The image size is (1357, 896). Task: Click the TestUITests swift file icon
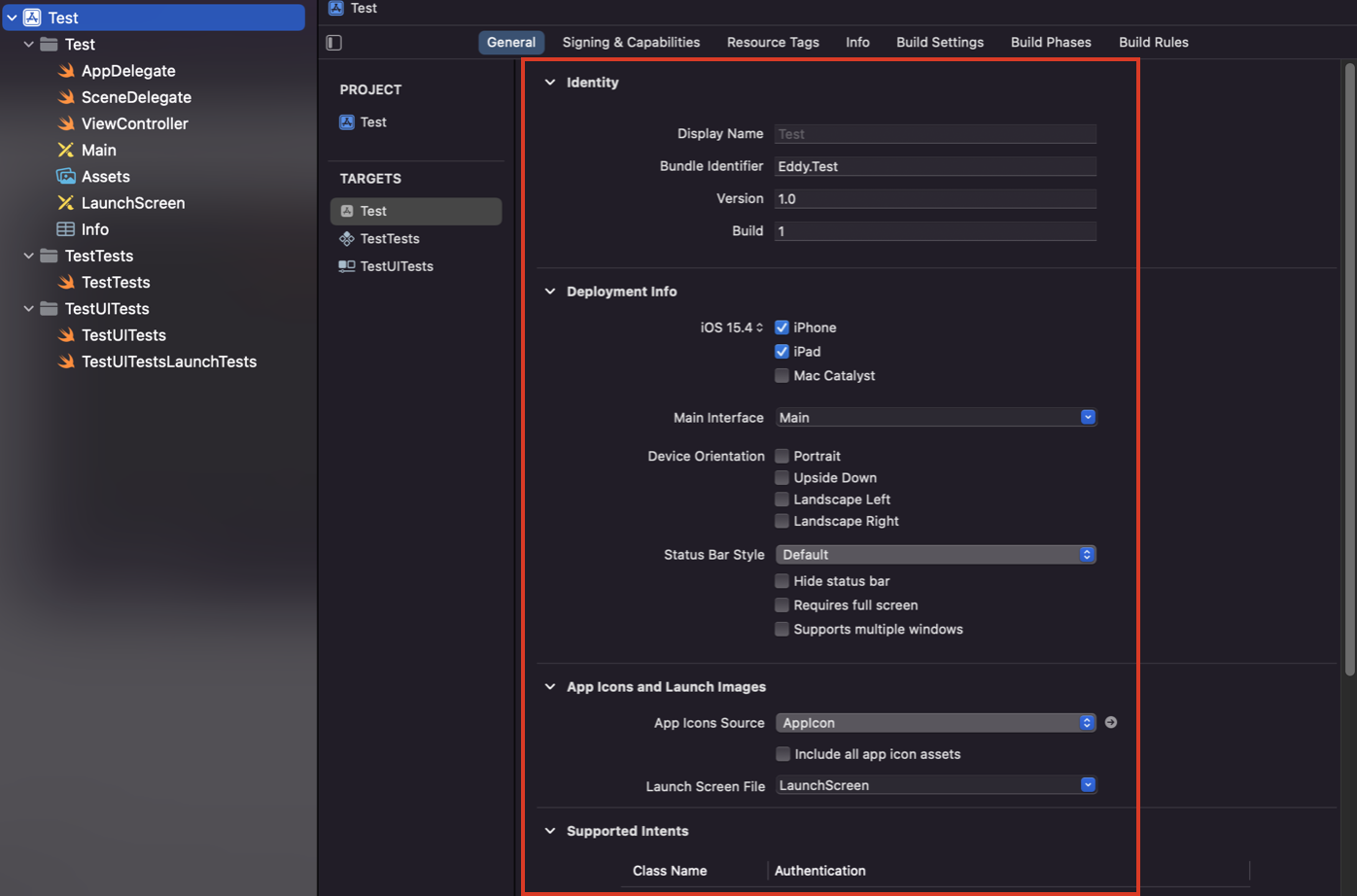(x=66, y=335)
